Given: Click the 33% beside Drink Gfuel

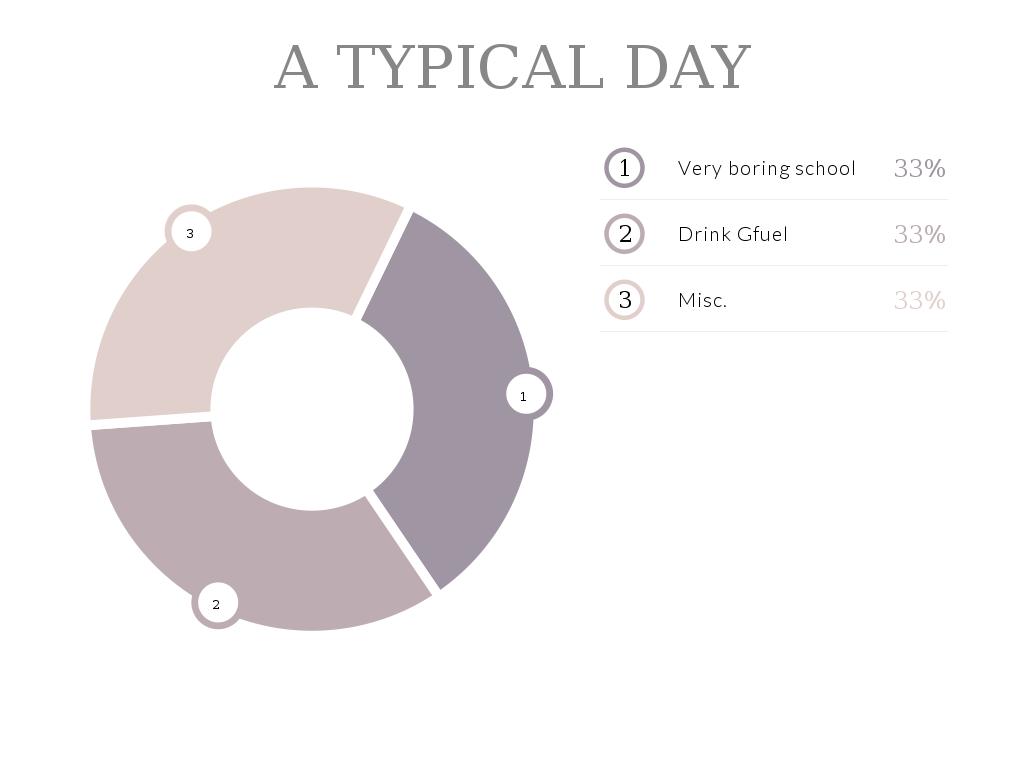Looking at the screenshot, I should 919,234.
